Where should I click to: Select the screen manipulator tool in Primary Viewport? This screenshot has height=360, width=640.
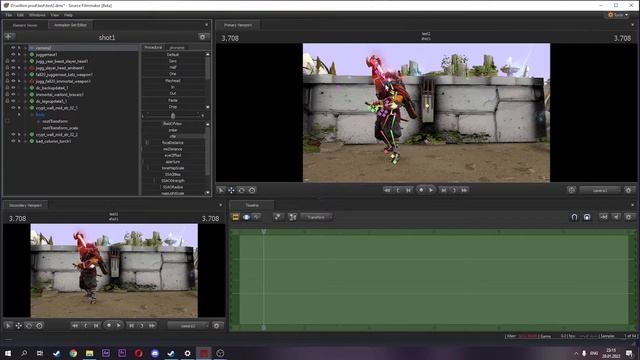click(x=252, y=190)
